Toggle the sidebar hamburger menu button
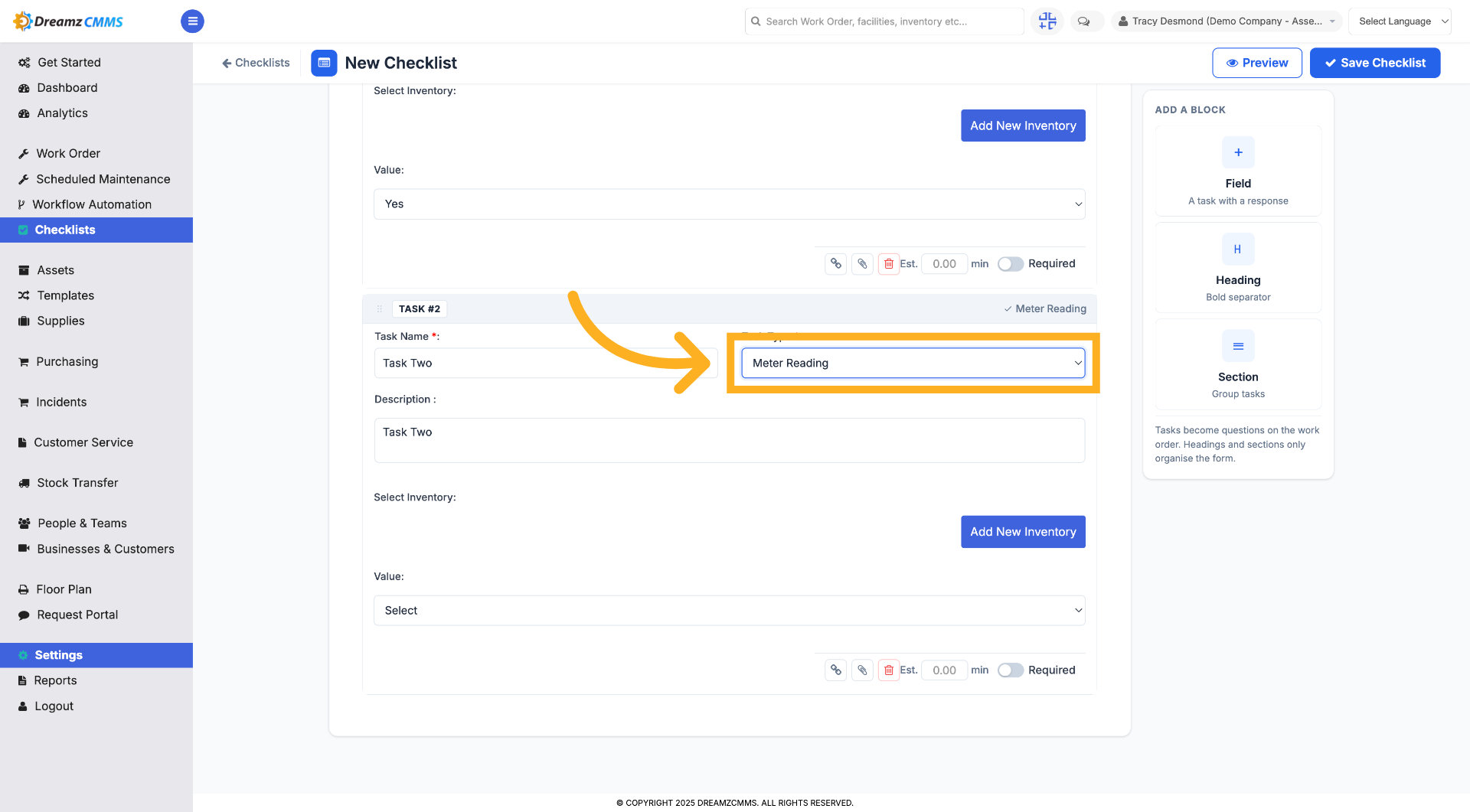Image resolution: width=1470 pixels, height=812 pixels. 192,21
